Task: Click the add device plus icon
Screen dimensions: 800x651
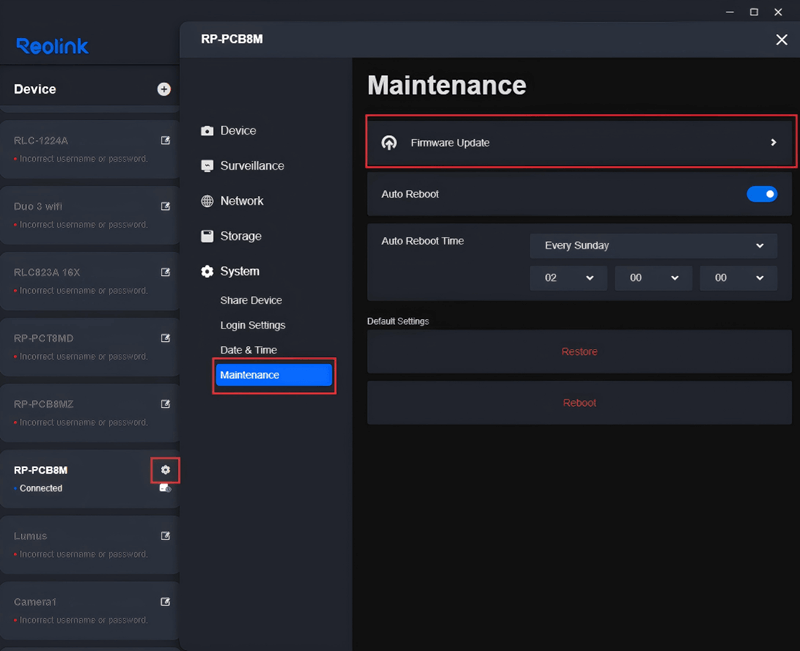Action: coord(164,89)
